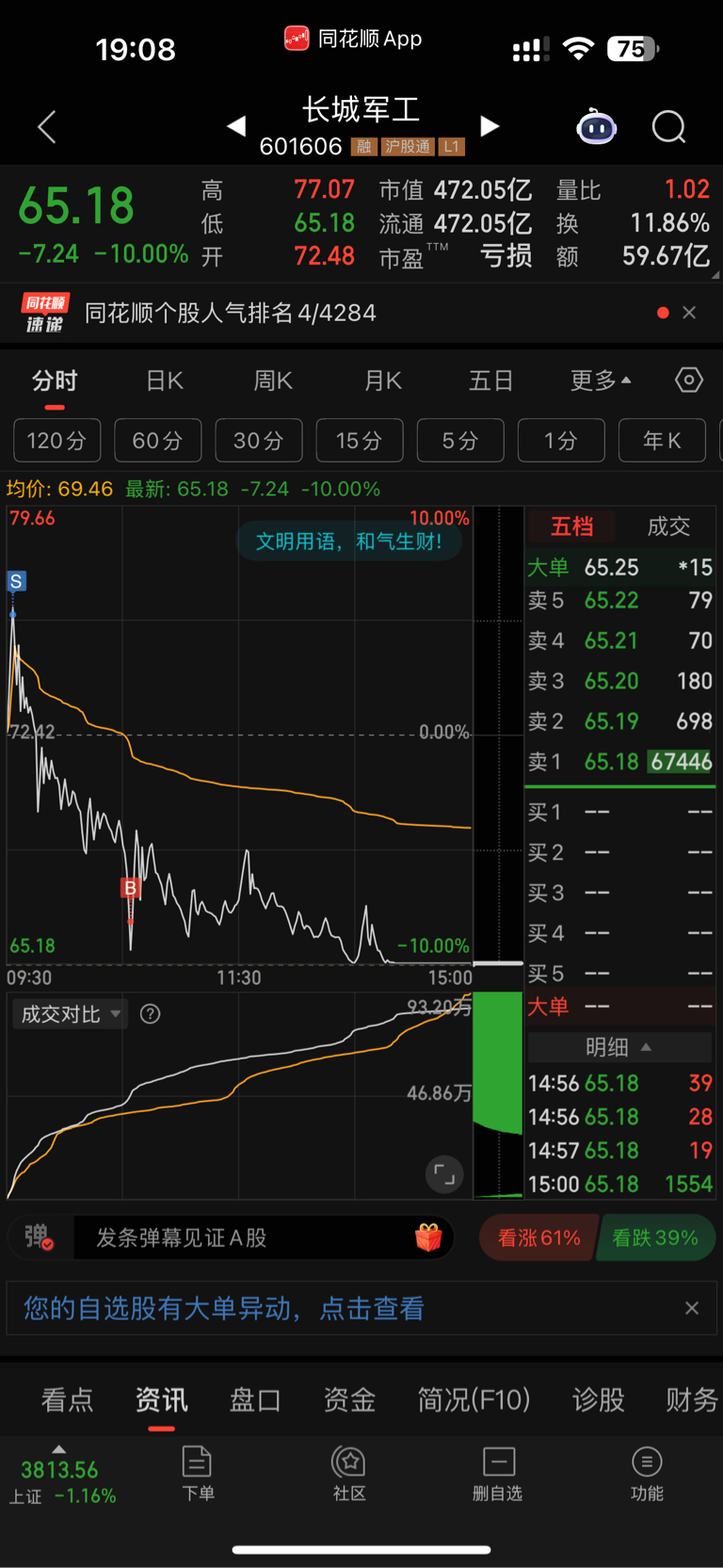Viewport: 723px width, 1568px height.
Task: Open the 财务 tab
Action: 692,1400
